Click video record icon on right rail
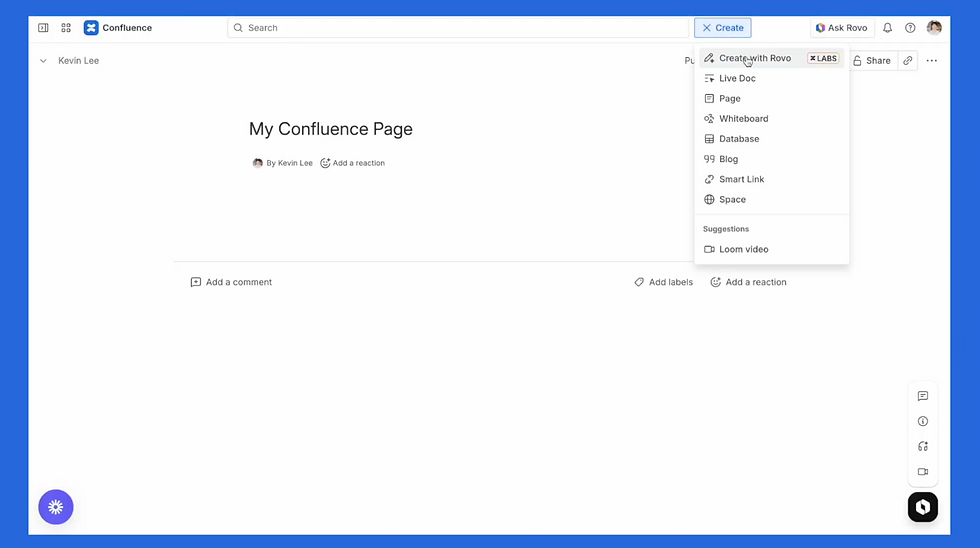Image resolution: width=980 pixels, height=548 pixels. 923,472
